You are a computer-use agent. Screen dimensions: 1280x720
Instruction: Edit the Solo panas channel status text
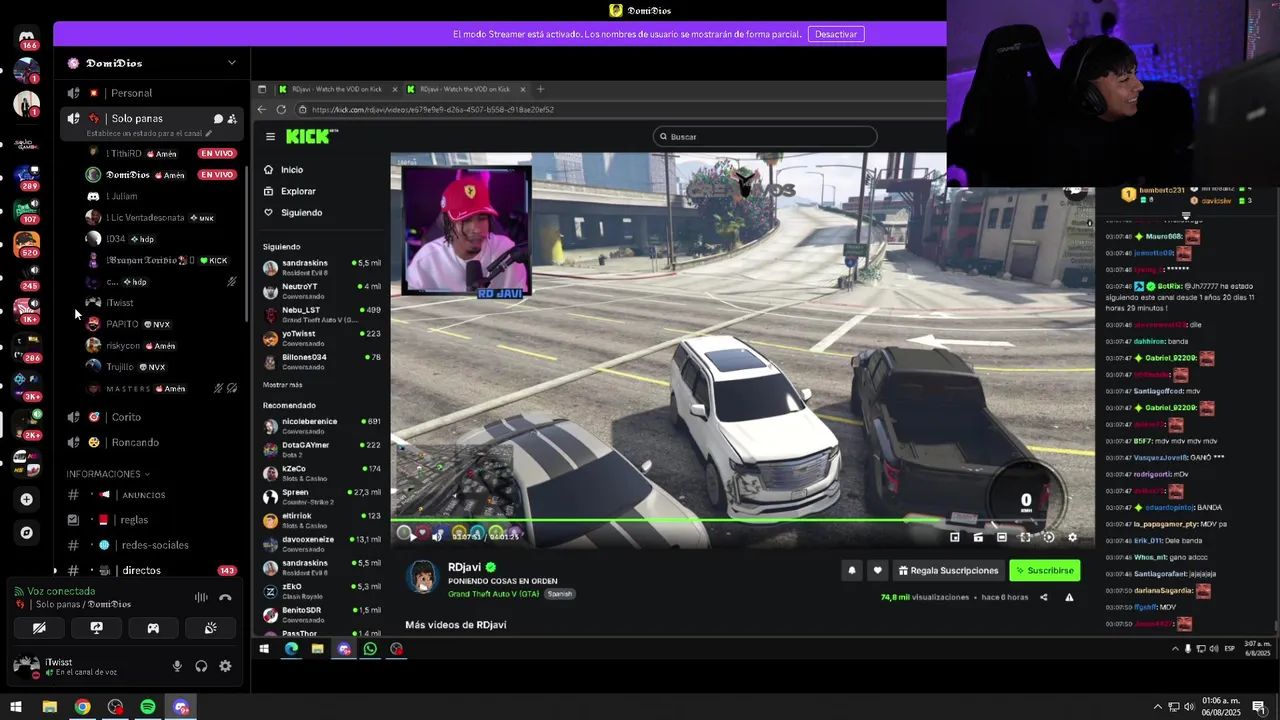(x=149, y=133)
